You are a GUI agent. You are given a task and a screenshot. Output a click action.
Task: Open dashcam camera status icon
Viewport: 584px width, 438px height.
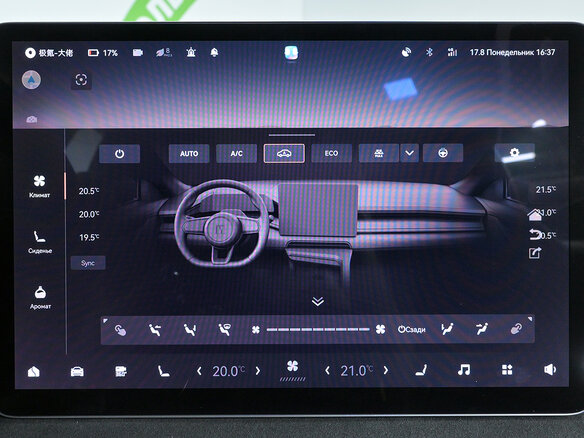(138, 53)
